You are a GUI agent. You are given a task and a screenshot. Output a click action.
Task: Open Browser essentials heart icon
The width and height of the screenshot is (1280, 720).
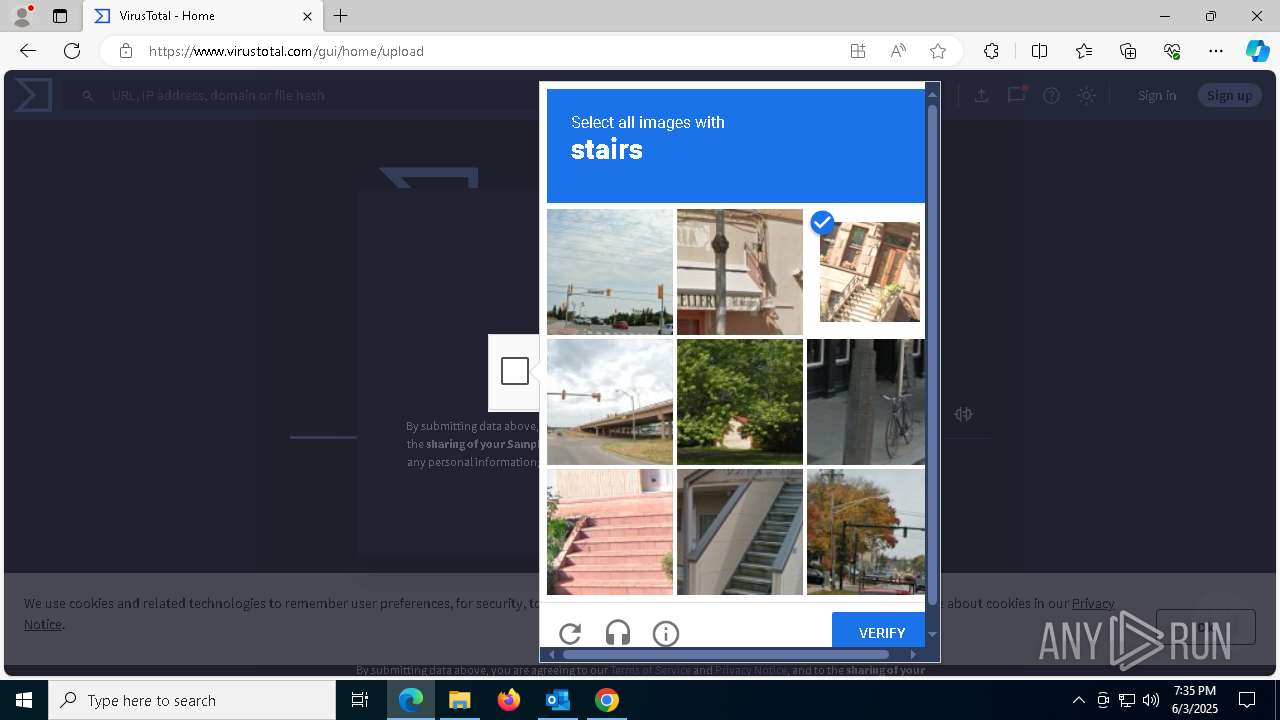[x=1172, y=51]
